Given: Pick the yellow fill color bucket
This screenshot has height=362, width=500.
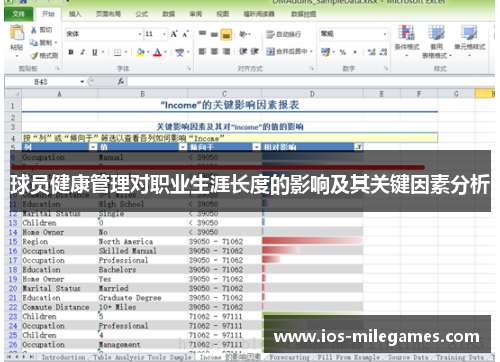Looking at the screenshot, I should 140,52.
